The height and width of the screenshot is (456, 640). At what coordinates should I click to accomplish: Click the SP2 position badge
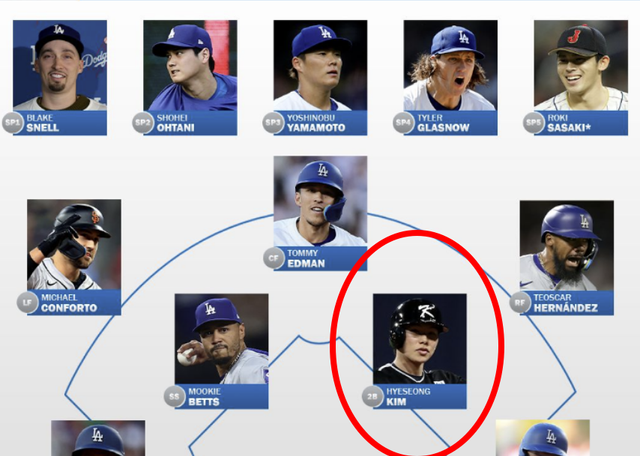tap(143, 122)
